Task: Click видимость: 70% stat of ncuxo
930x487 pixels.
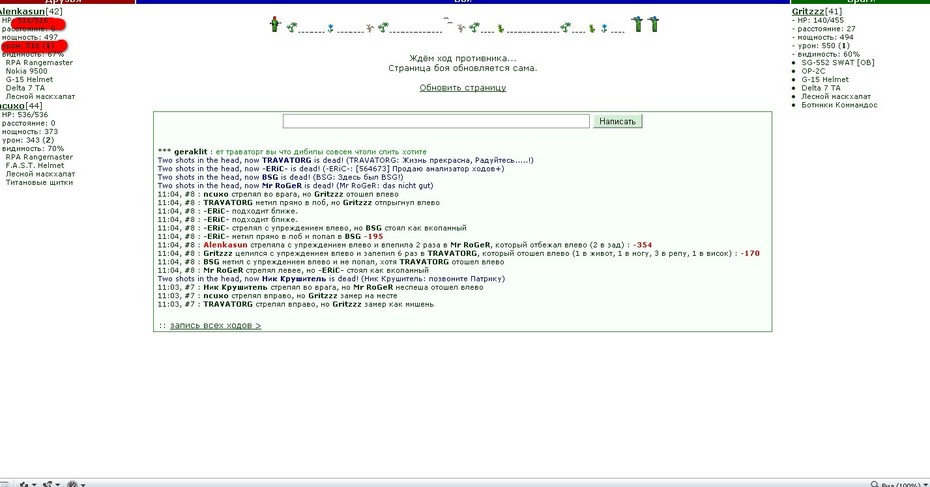Action: 33,149
